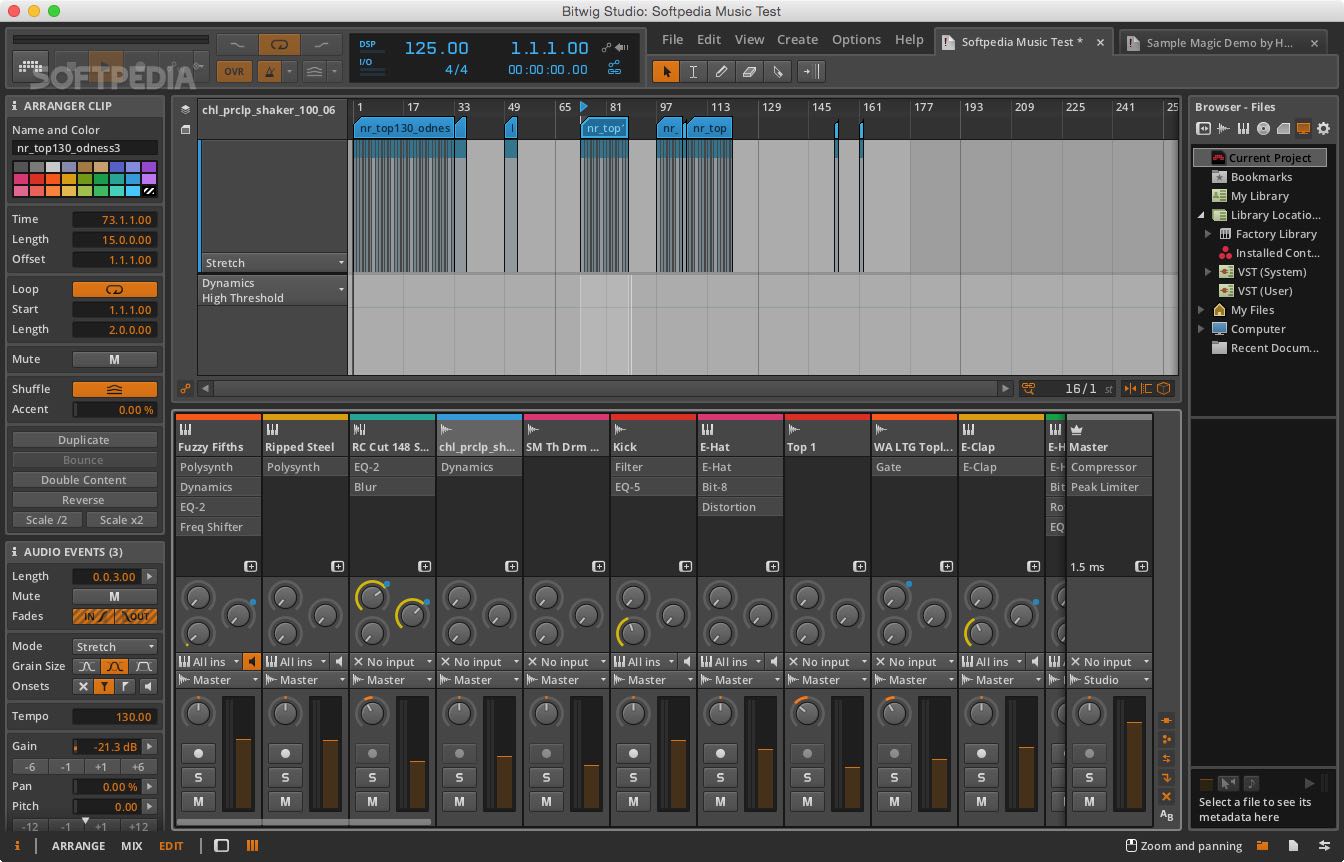Click the Reverse button
Screen dimensions: 1344x862
pos(83,499)
